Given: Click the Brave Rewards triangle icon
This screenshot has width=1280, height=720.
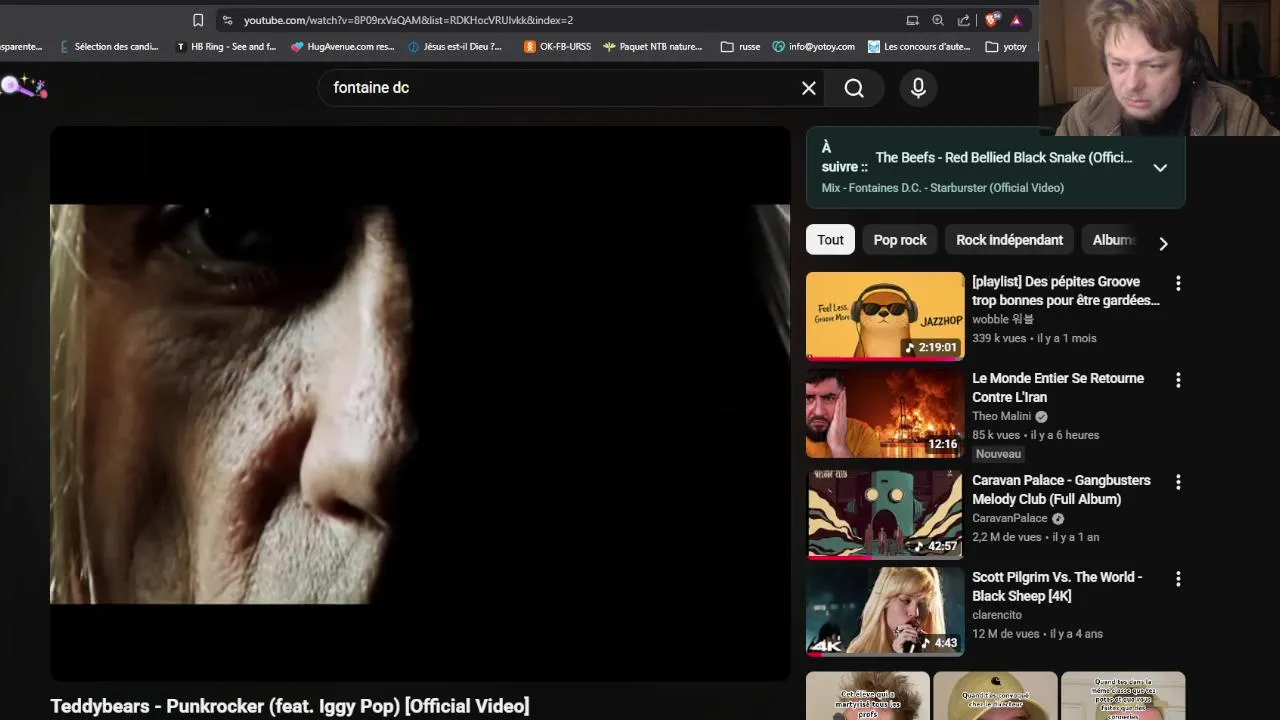Looking at the screenshot, I should 1017,20.
